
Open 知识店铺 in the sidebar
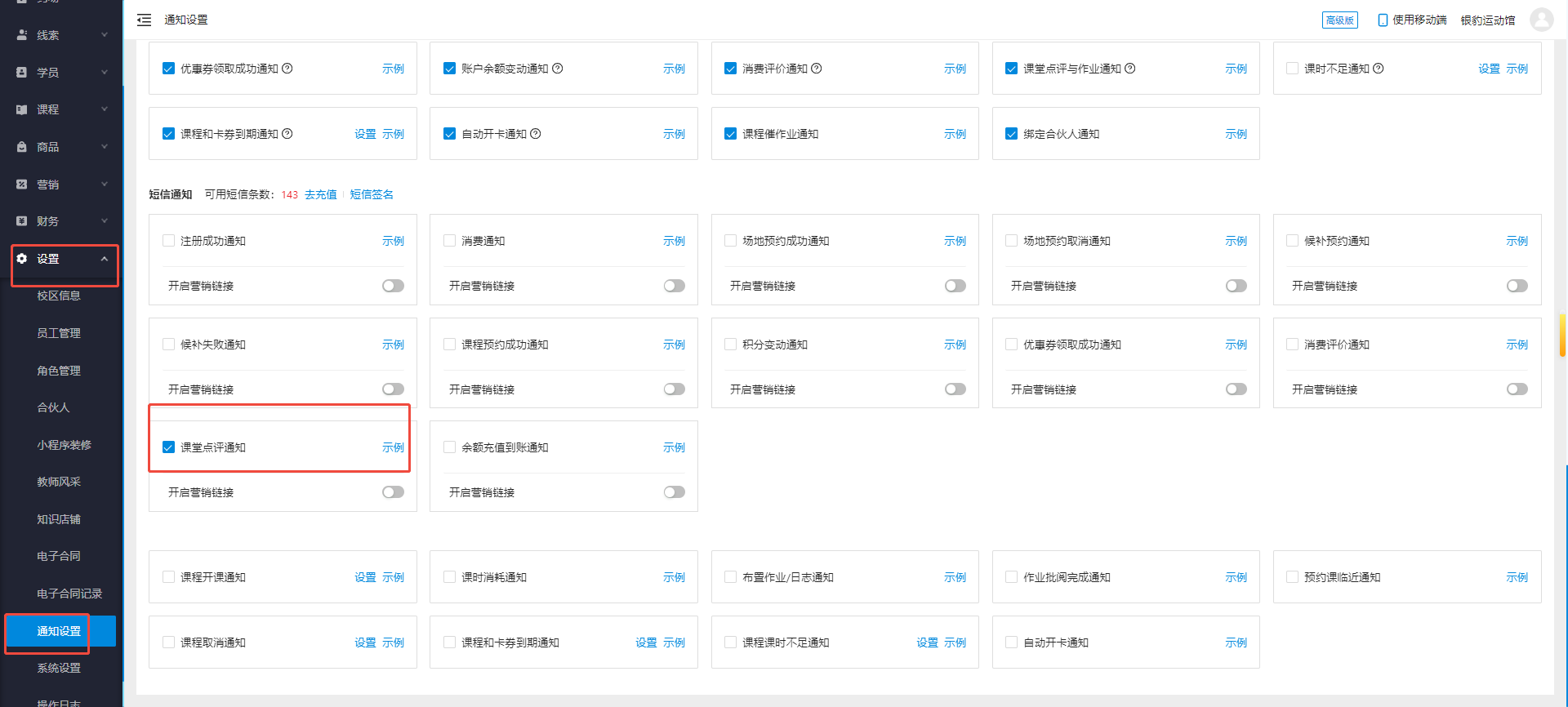[x=59, y=519]
